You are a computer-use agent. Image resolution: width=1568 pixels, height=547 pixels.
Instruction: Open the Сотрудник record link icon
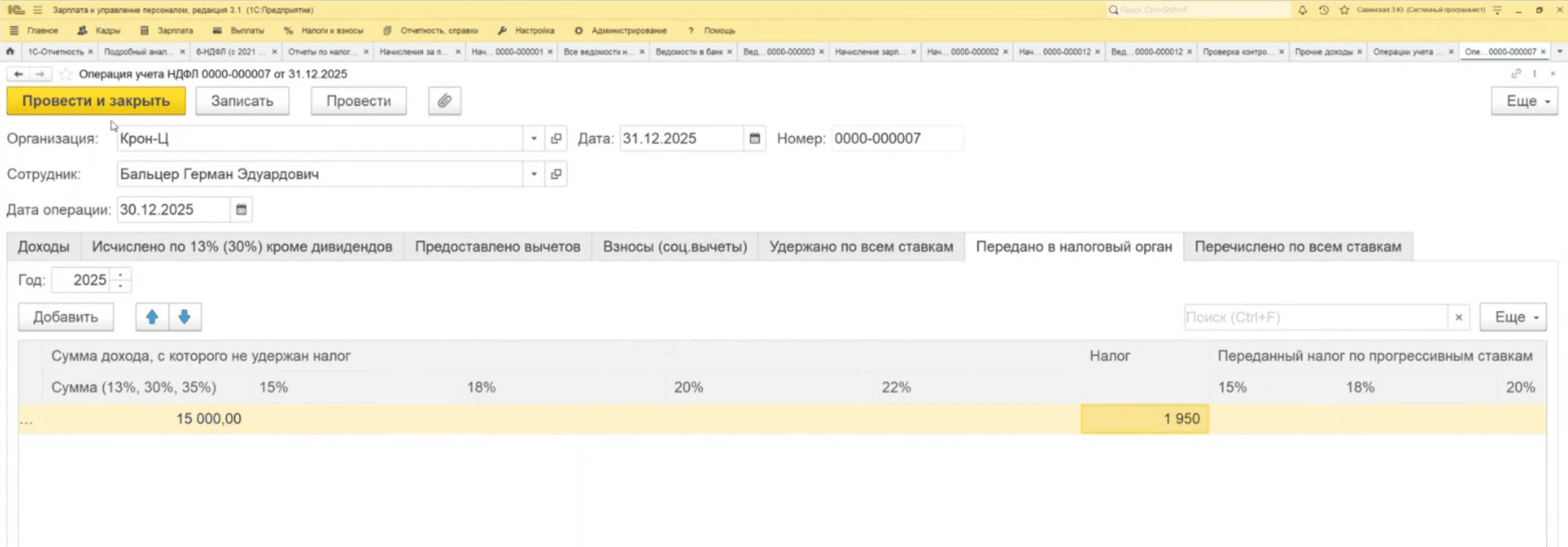(x=556, y=174)
